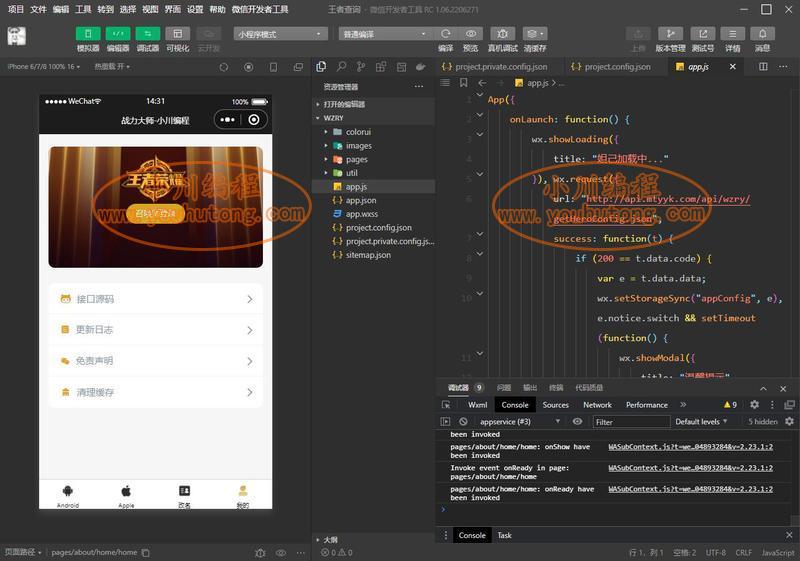Open the visualization panel button
This screenshot has height=561, width=800.
178,34
